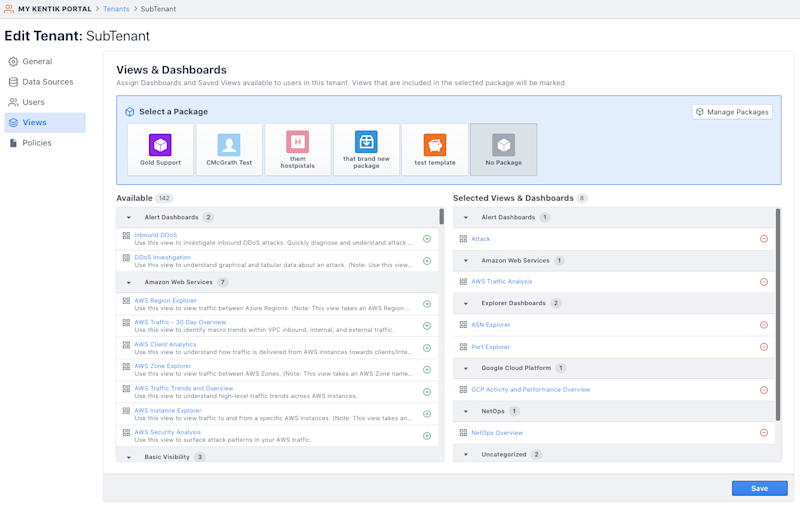Image resolution: width=800 pixels, height=508 pixels.
Task: Remove Attack from selected views
Action: click(x=764, y=239)
